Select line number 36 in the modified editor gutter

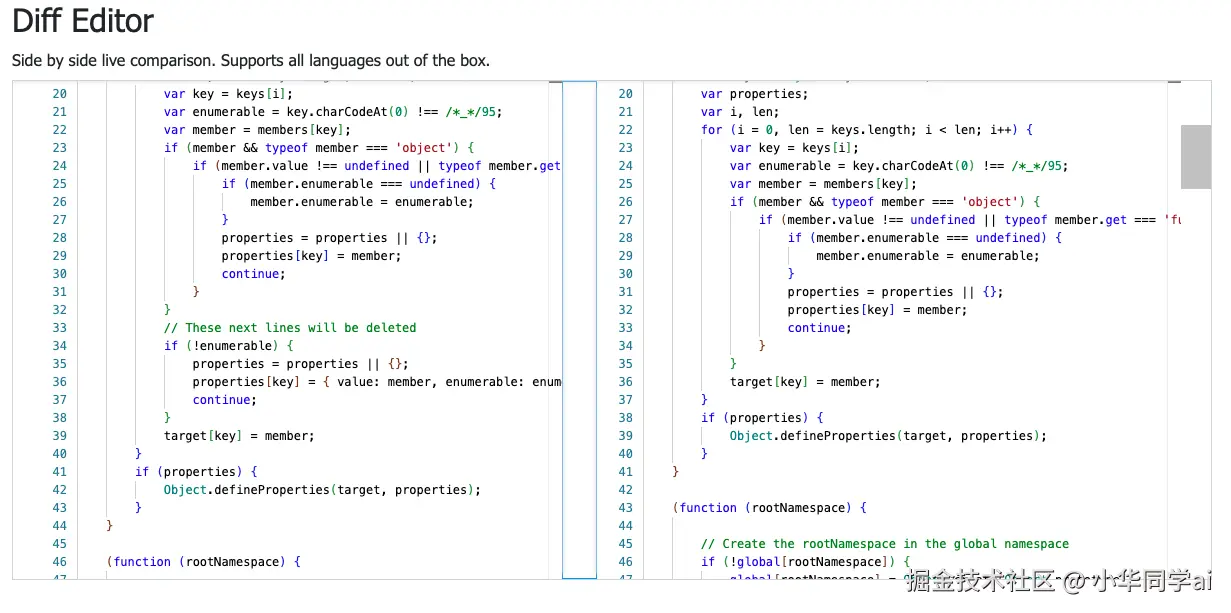point(625,382)
